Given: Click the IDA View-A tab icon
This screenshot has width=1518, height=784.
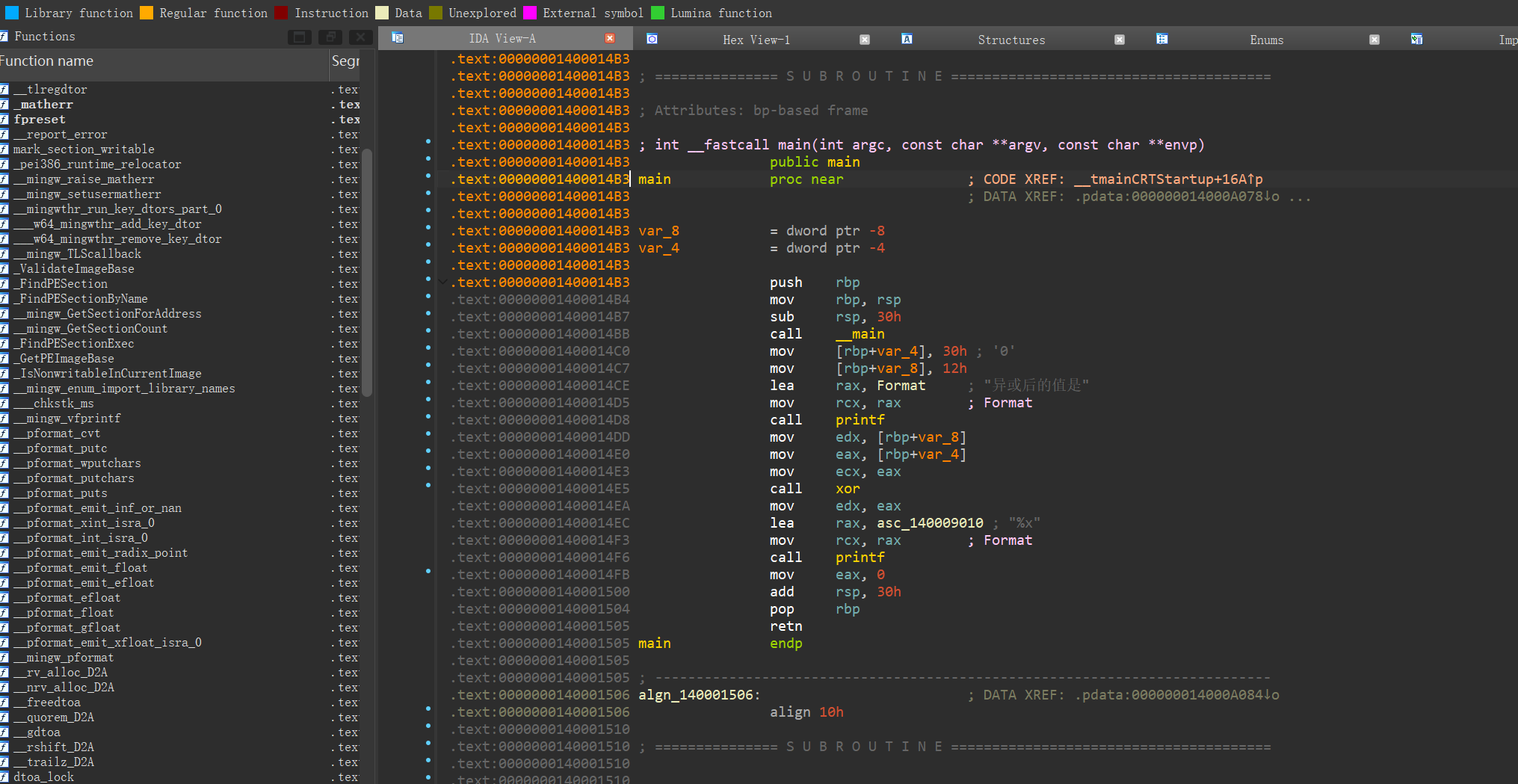Looking at the screenshot, I should coord(398,38).
